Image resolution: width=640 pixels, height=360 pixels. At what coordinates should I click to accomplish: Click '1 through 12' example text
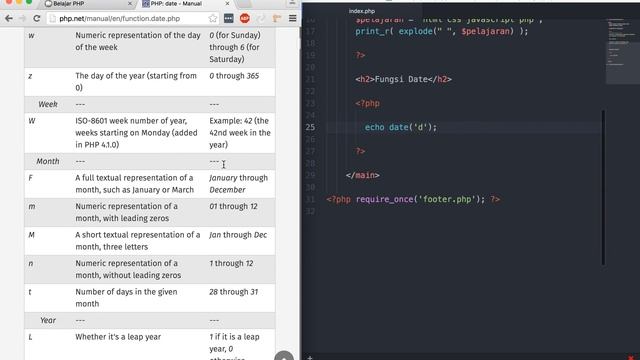[x=231, y=264]
